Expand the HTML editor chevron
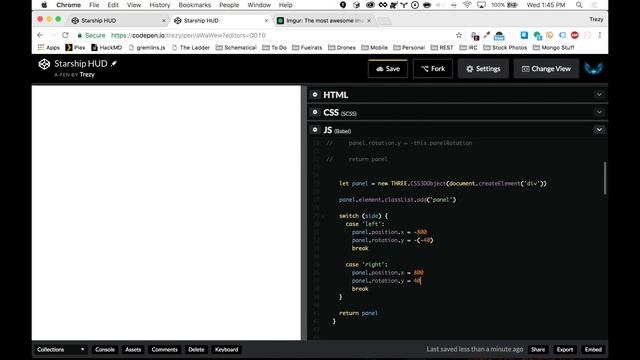Screen dimensions: 640x360 pyautogui.click(x=599, y=94)
